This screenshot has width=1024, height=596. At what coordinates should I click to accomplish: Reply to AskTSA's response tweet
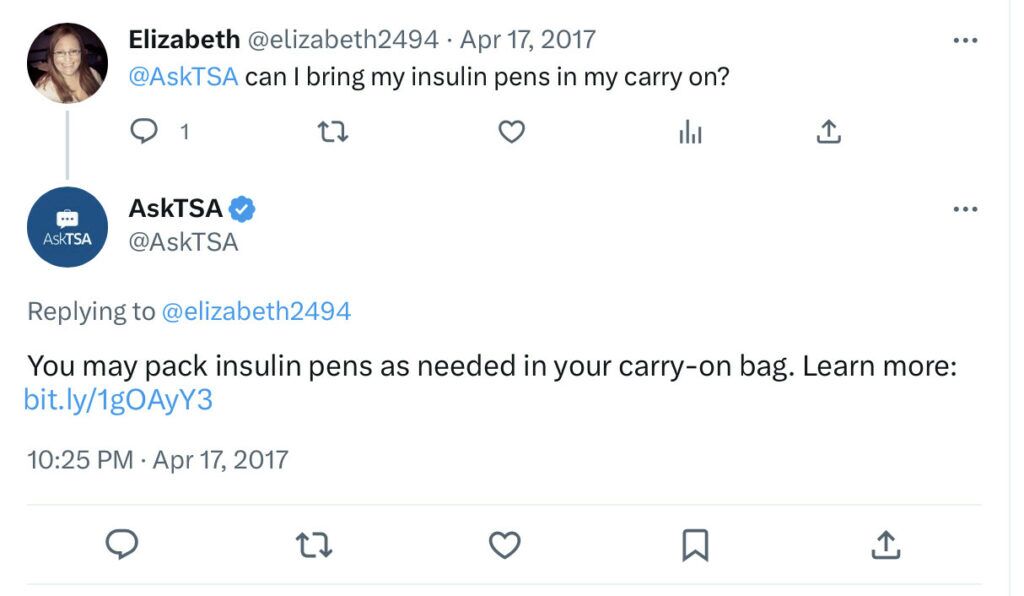tap(122, 543)
